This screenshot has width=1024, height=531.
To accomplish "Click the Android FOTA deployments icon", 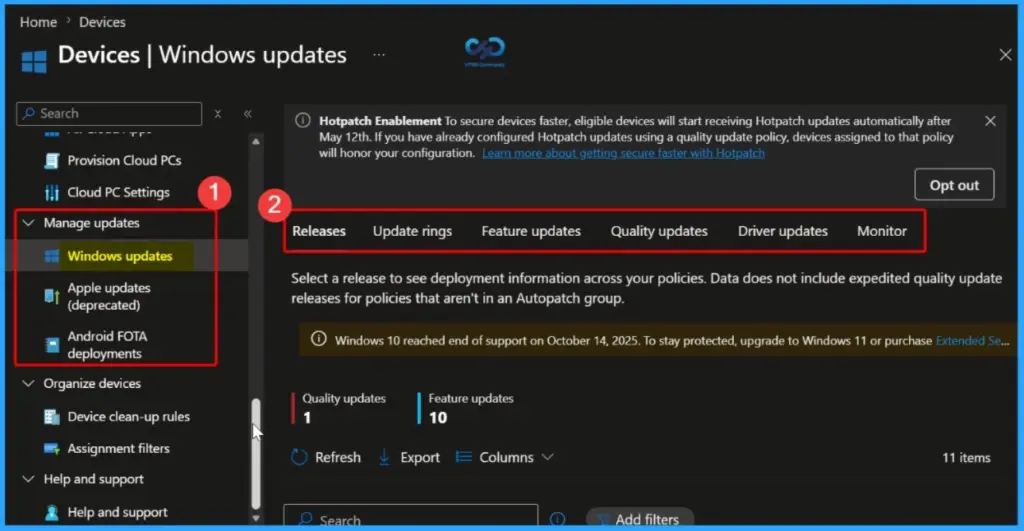I will [52, 344].
